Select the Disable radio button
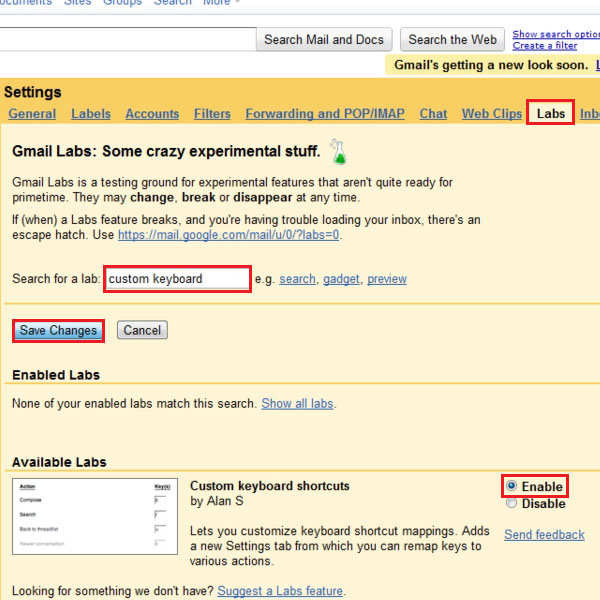This screenshot has width=600, height=600. [512, 503]
